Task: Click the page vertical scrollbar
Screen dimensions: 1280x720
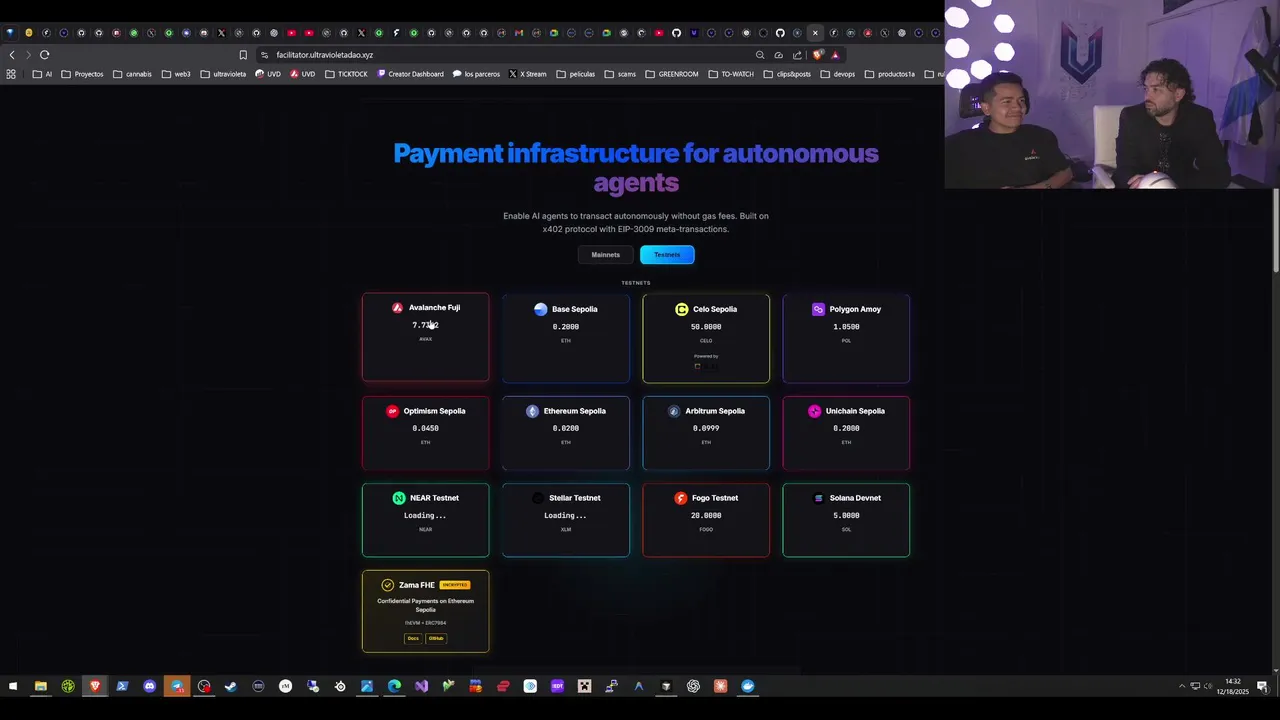Action: [x=1275, y=230]
